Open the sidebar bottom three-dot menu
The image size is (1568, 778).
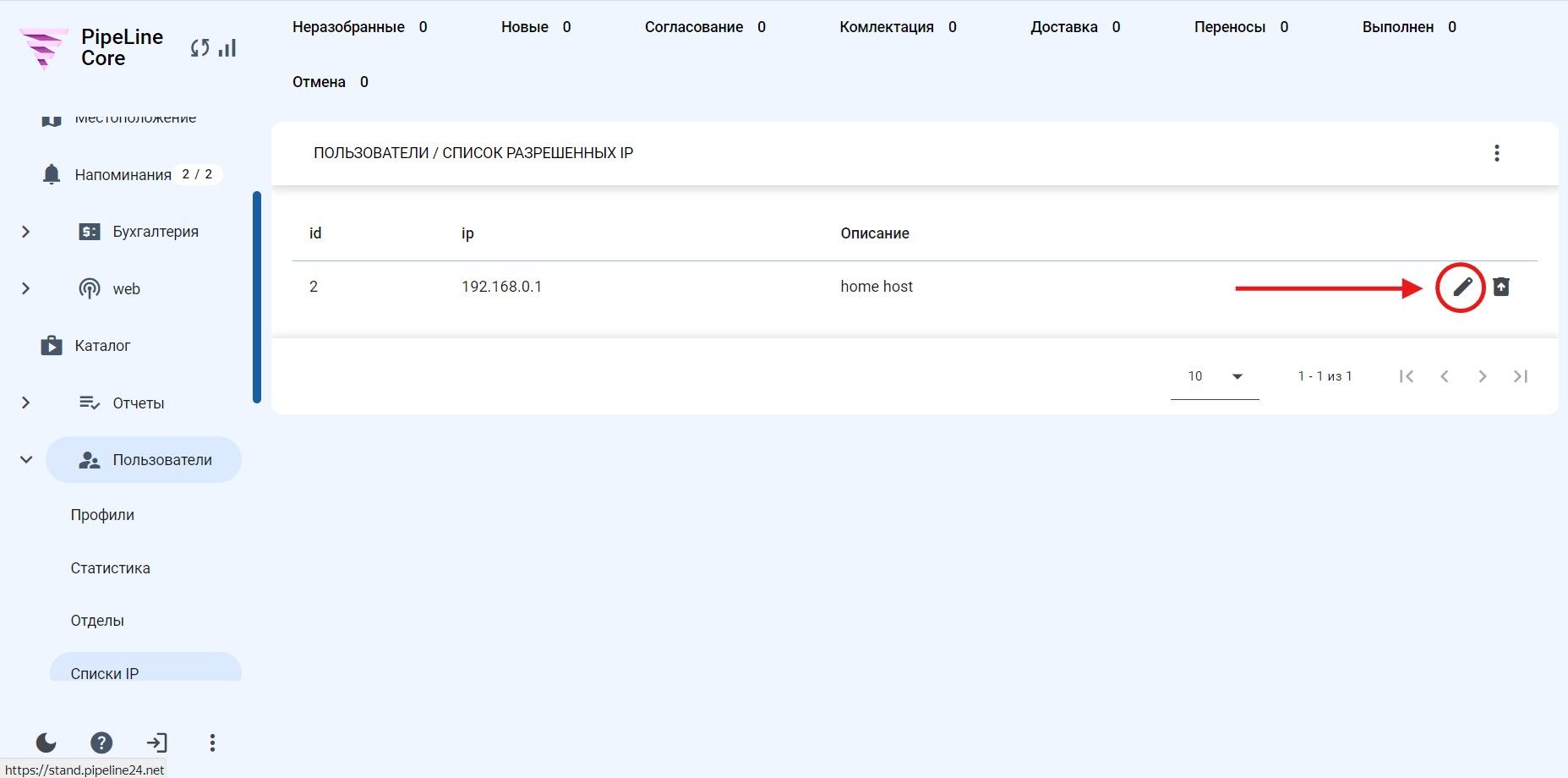click(212, 742)
